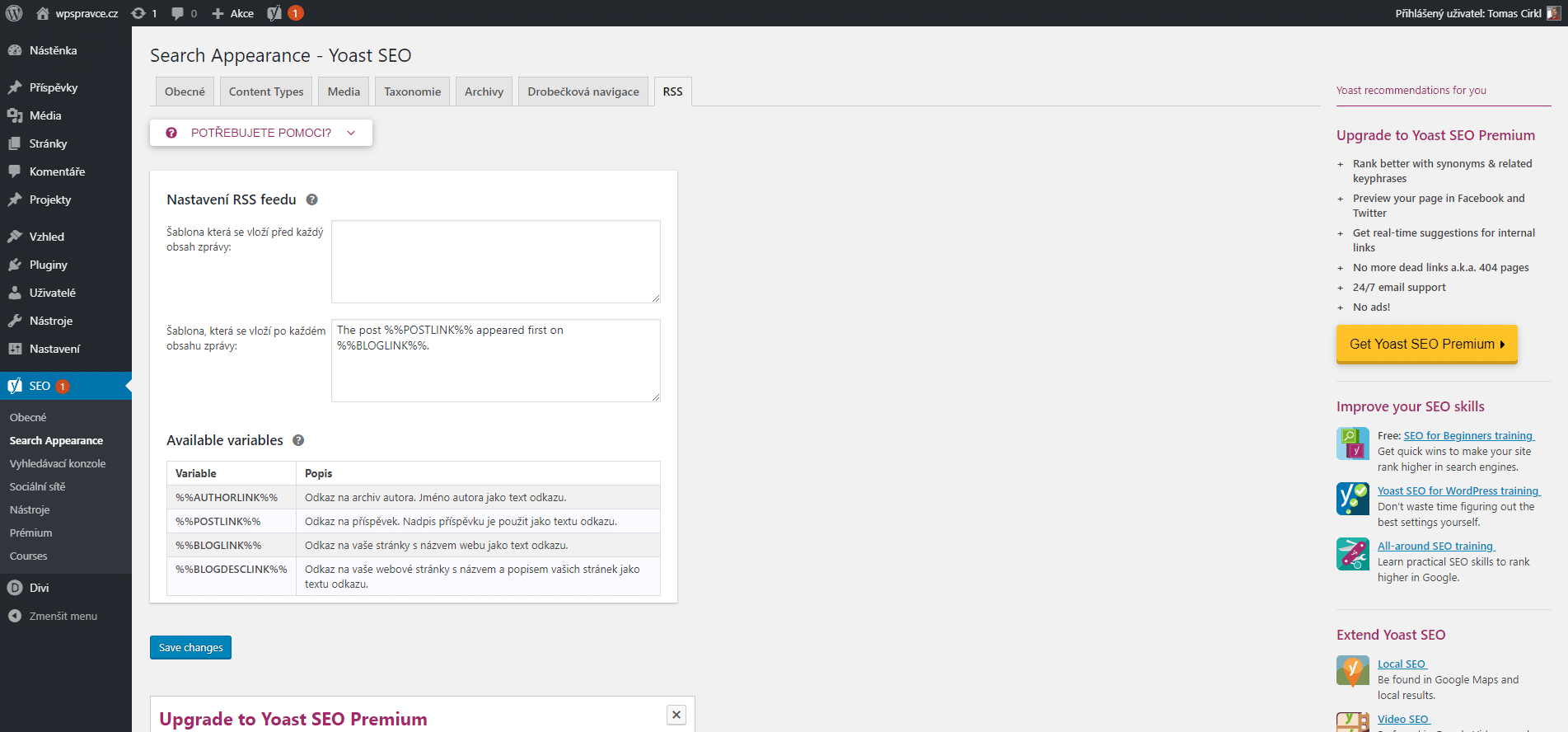The width and height of the screenshot is (1568, 732).
Task: Click the Uživatelé user icon
Action: pos(15,293)
